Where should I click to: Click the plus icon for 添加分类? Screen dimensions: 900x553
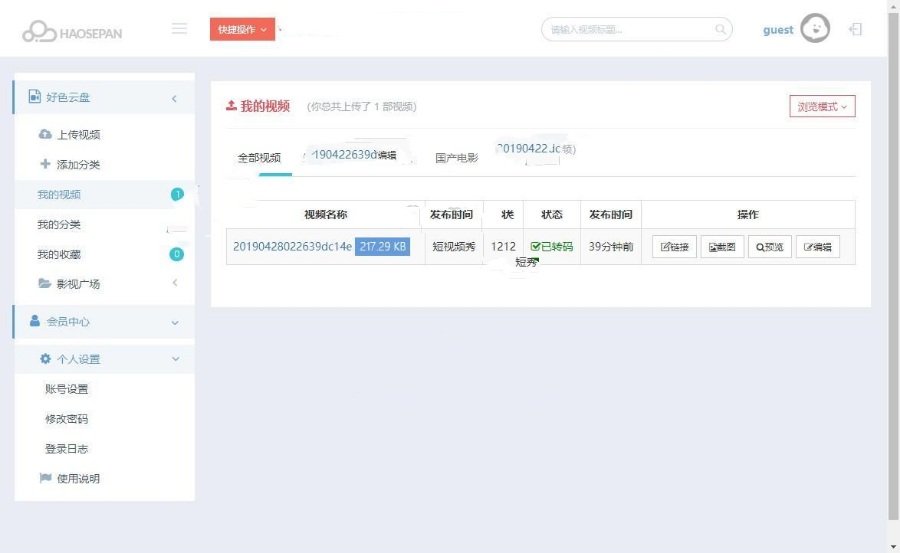(45, 164)
